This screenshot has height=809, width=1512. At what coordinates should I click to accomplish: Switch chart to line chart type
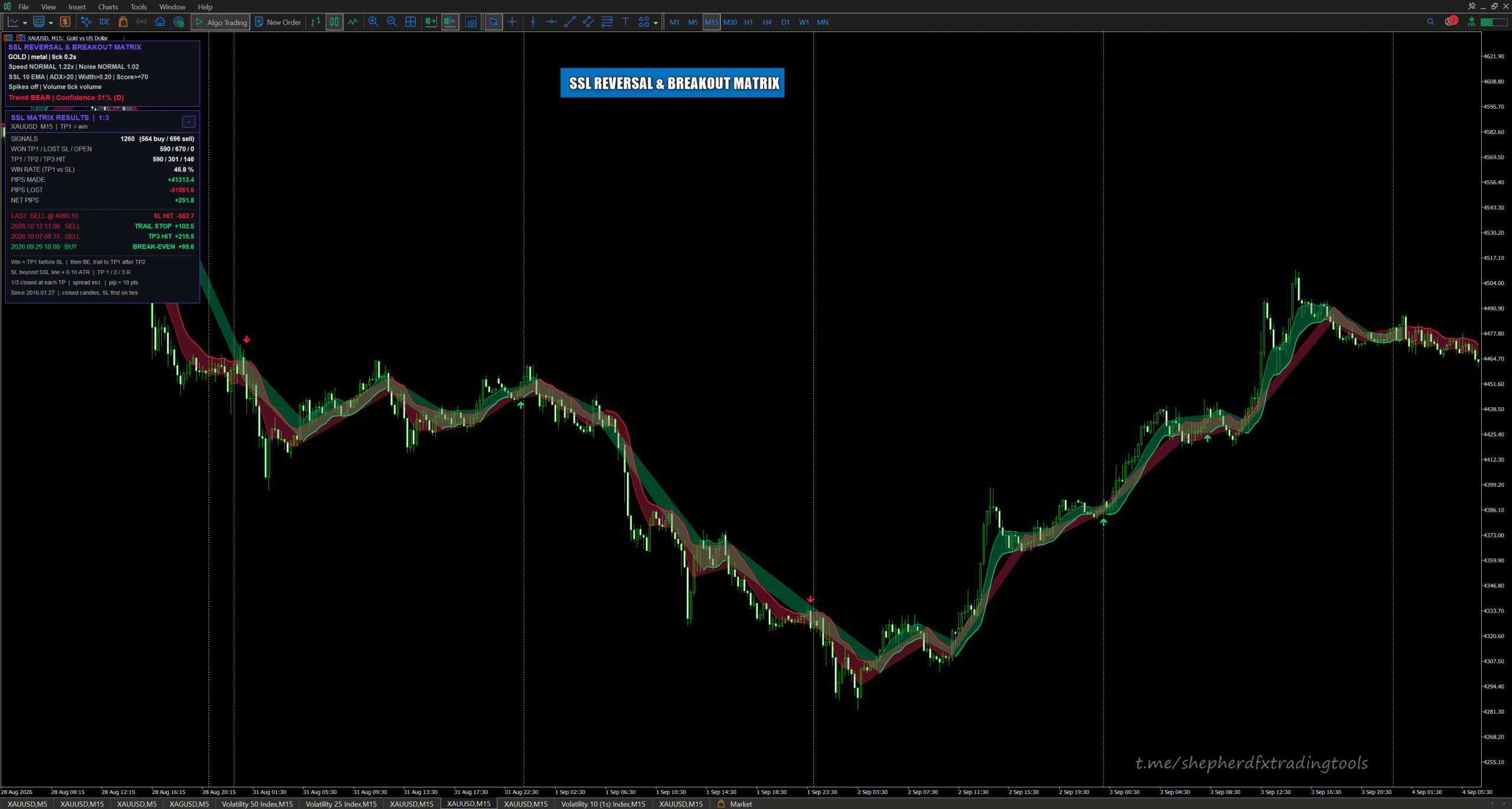tap(353, 22)
